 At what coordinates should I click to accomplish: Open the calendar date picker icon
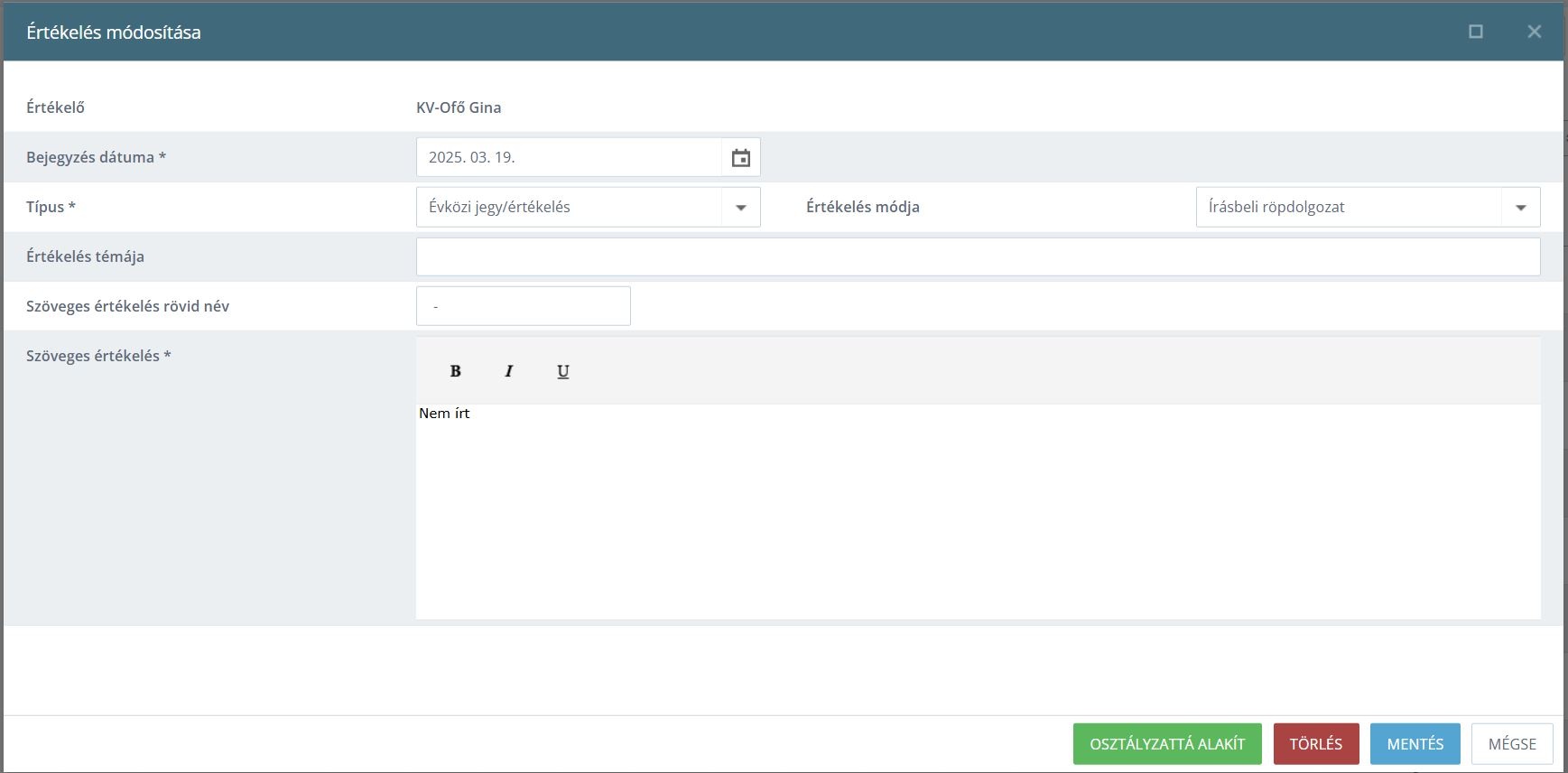click(x=740, y=157)
